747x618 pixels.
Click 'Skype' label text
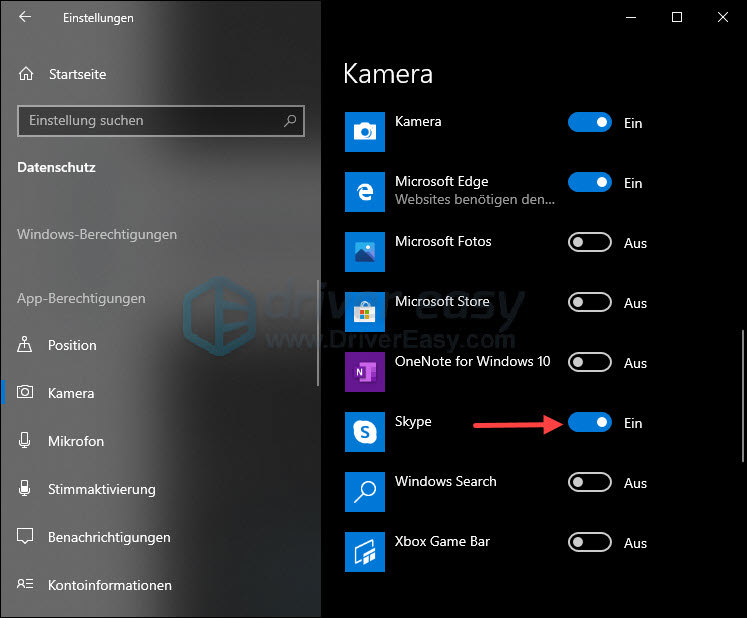[x=413, y=422]
